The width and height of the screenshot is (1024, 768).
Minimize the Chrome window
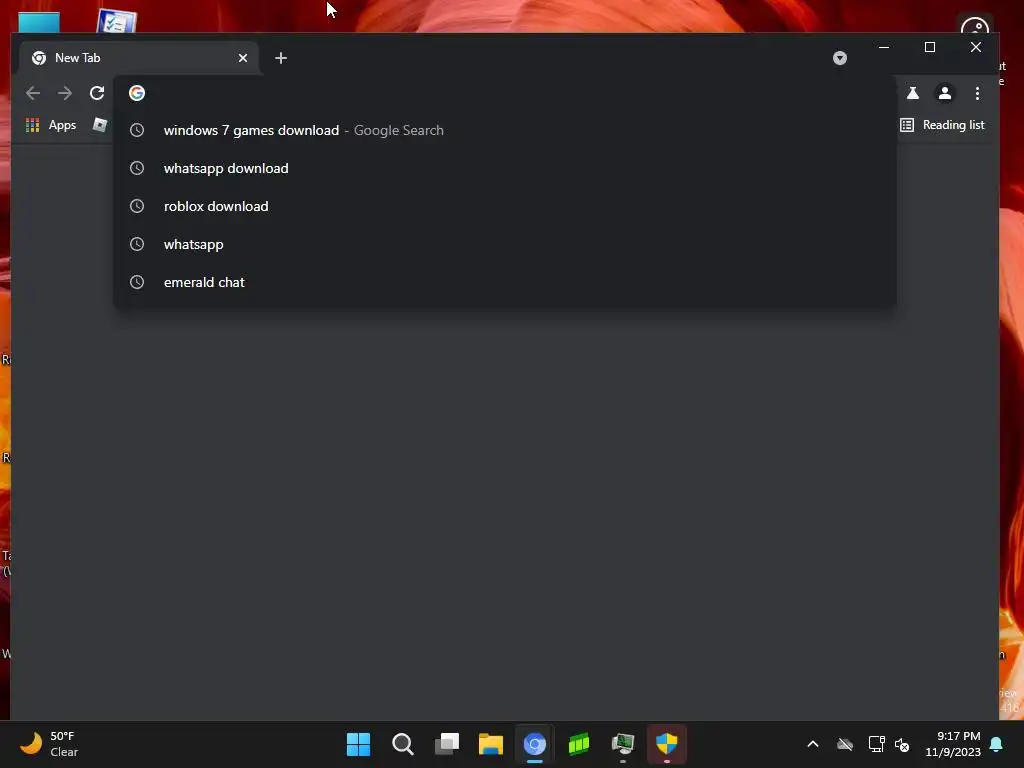click(x=884, y=47)
